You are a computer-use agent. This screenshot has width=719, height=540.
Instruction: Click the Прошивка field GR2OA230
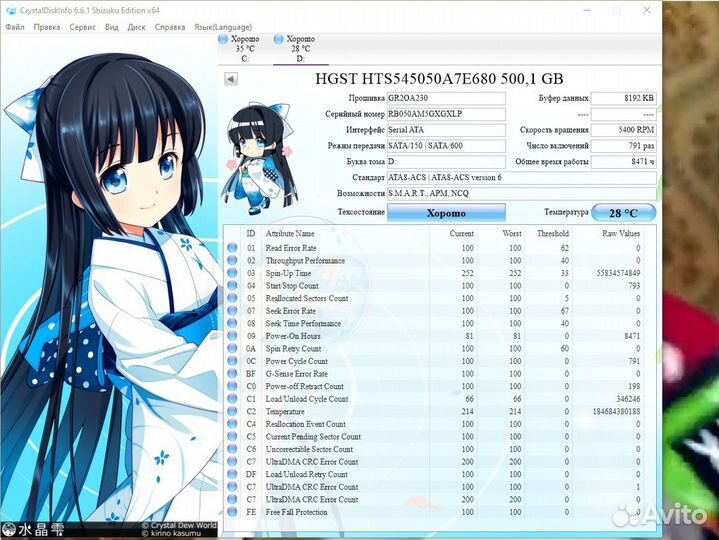pyautogui.click(x=446, y=98)
